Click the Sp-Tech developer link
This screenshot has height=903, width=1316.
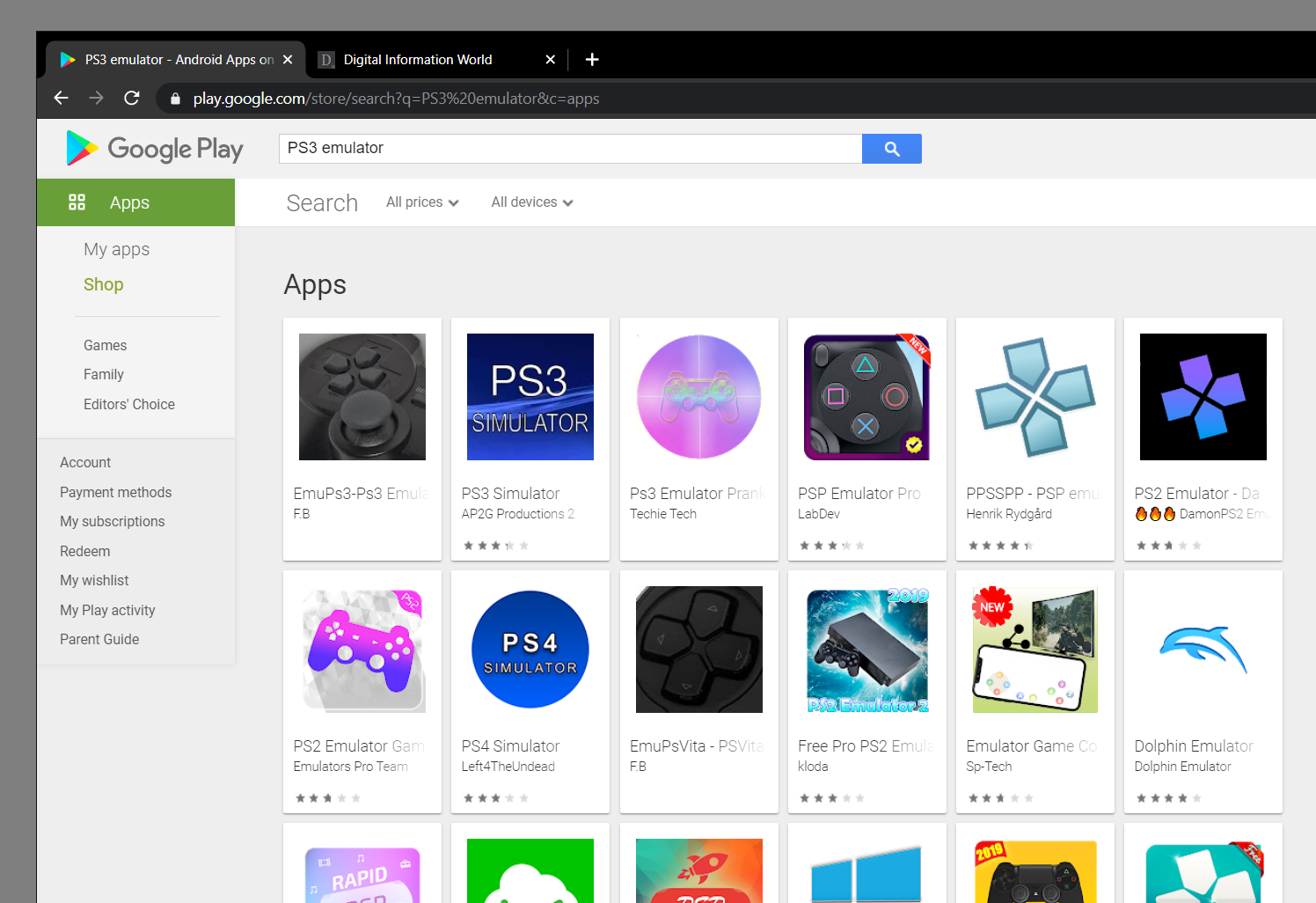(x=989, y=767)
